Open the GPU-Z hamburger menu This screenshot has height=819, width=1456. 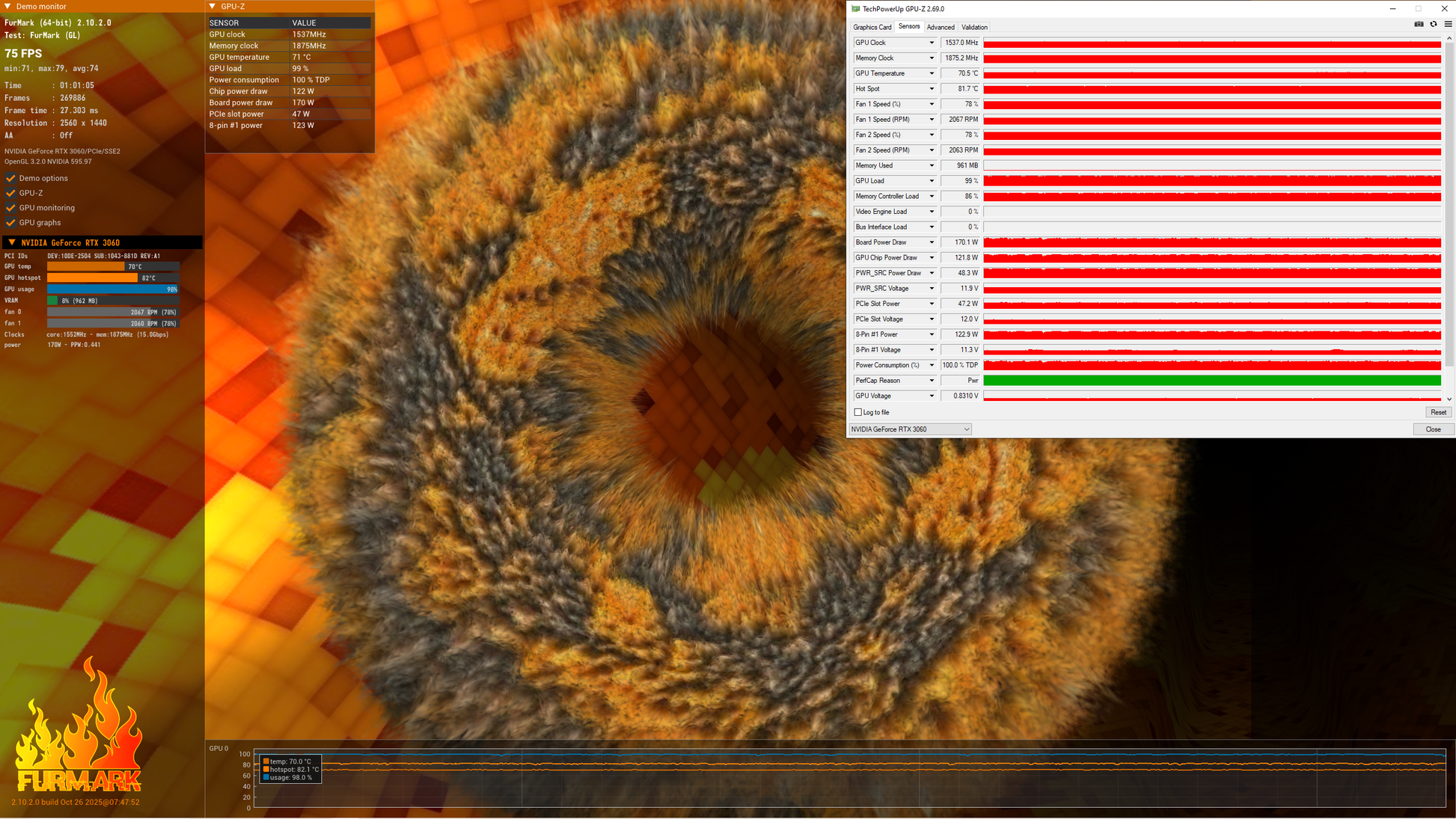coord(1448,24)
